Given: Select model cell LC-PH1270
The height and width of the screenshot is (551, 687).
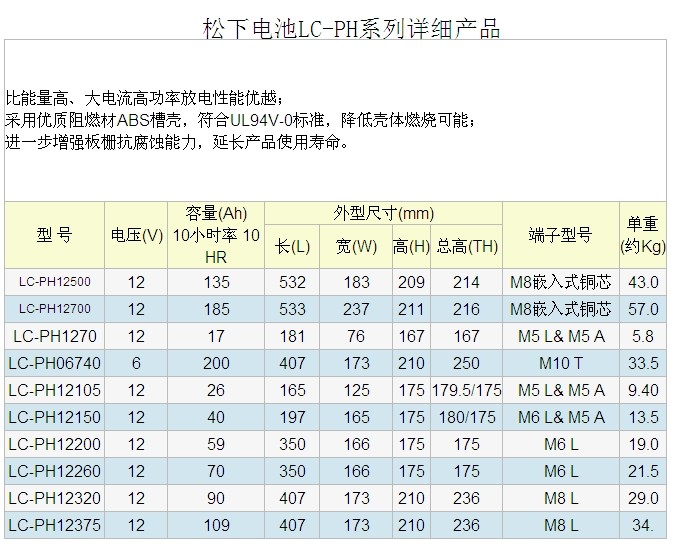Looking at the screenshot, I should tap(54, 336).
